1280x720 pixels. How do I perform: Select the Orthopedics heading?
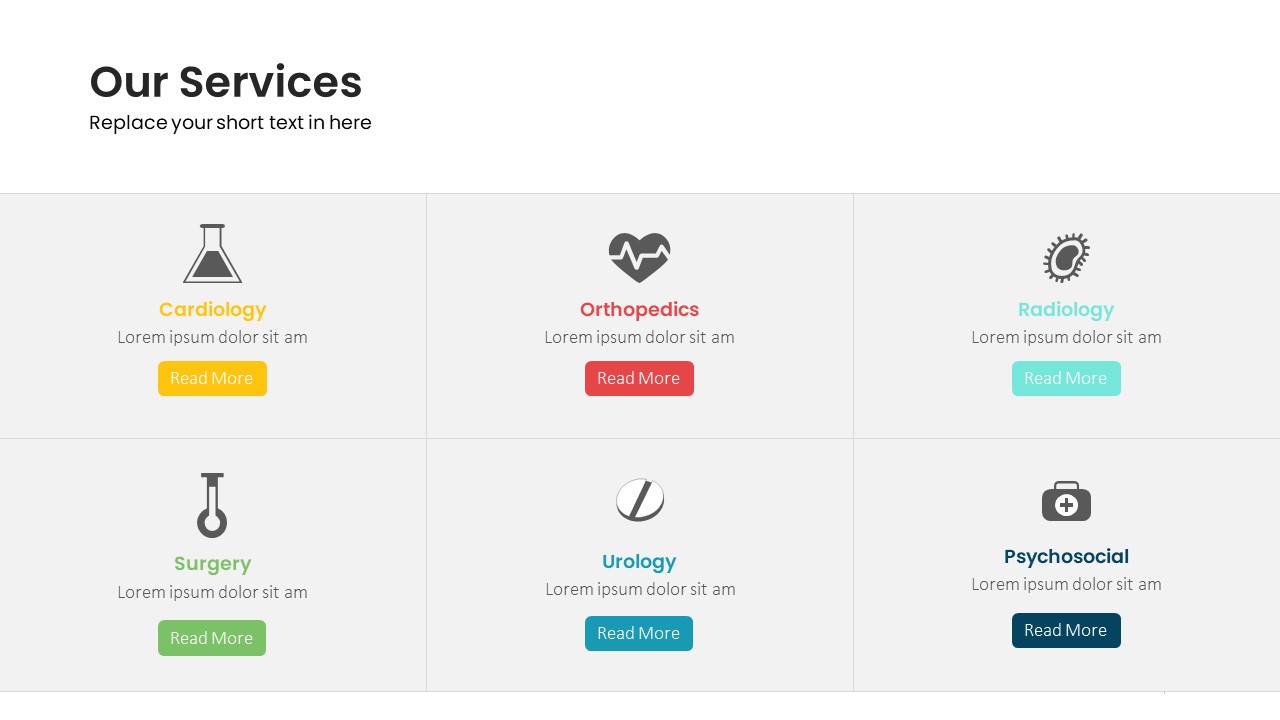coord(639,310)
